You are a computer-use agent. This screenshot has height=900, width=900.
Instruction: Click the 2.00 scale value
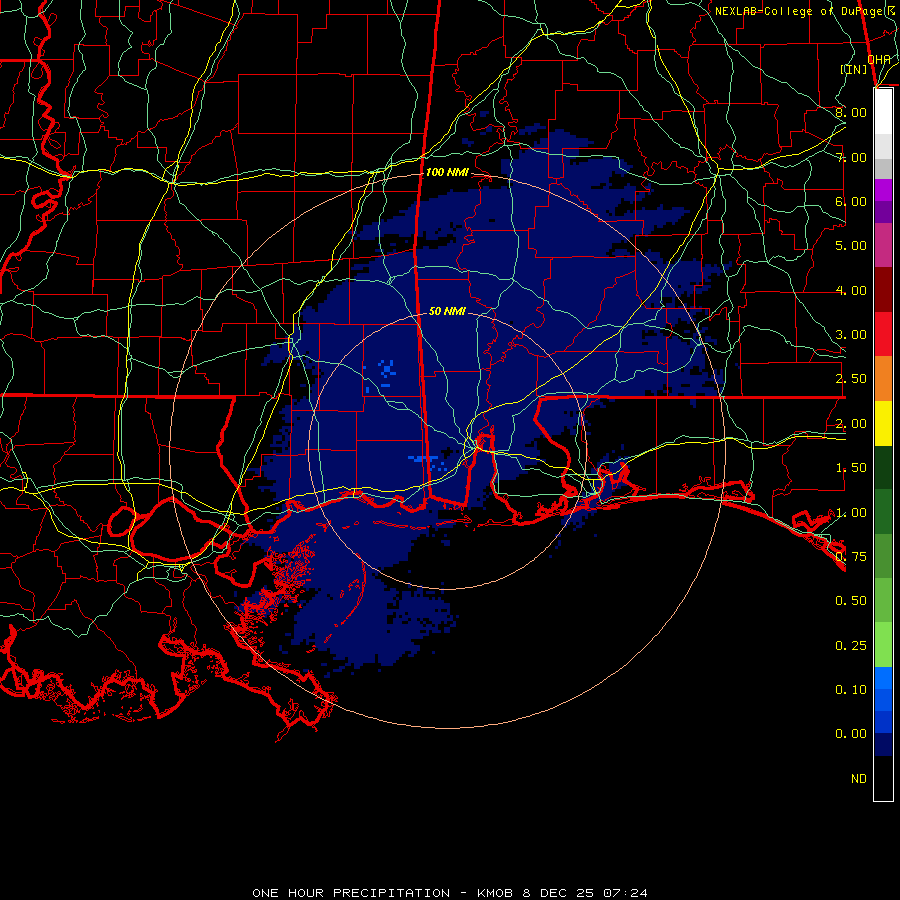tap(851, 424)
